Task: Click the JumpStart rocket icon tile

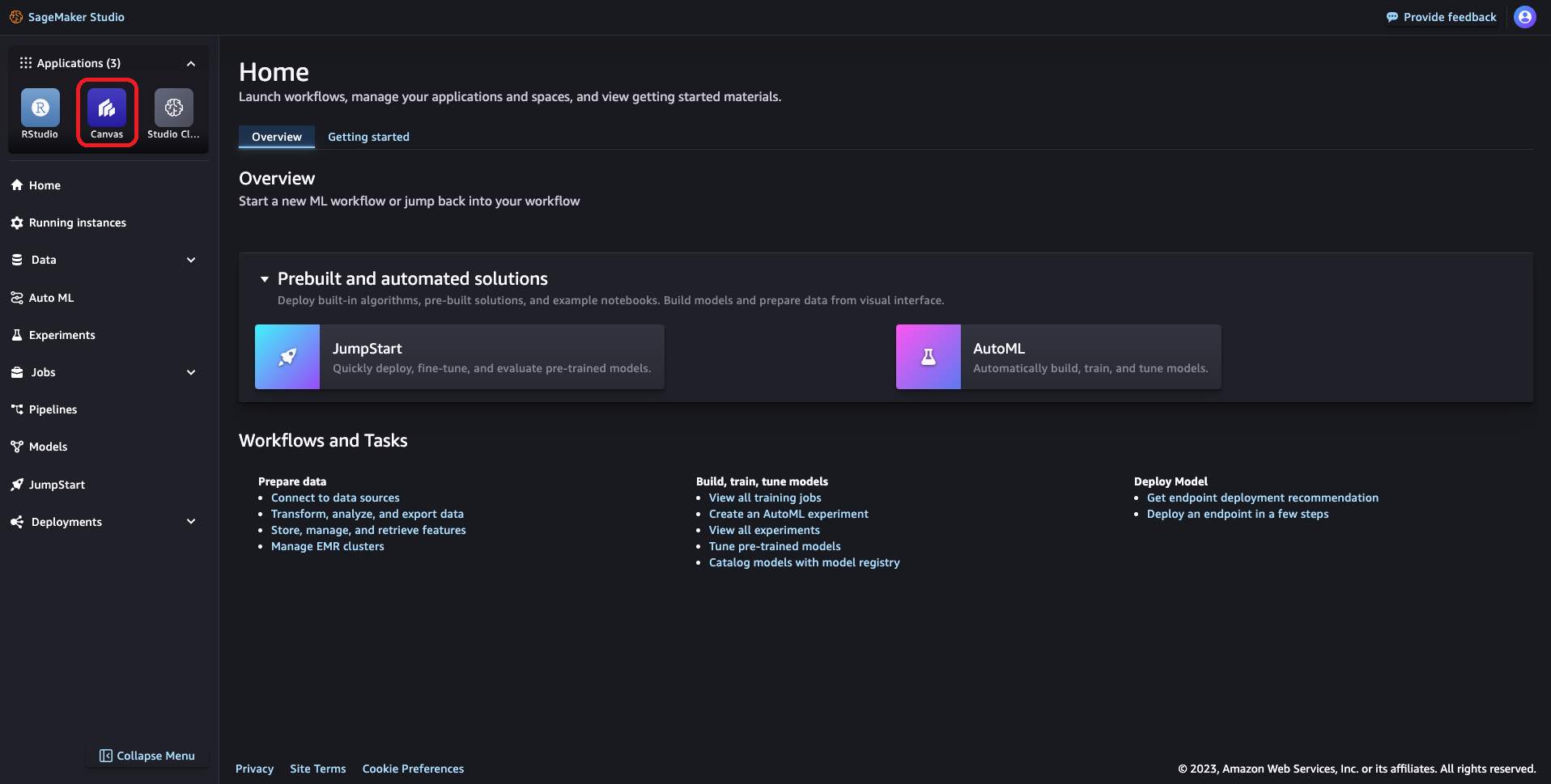Action: (287, 357)
